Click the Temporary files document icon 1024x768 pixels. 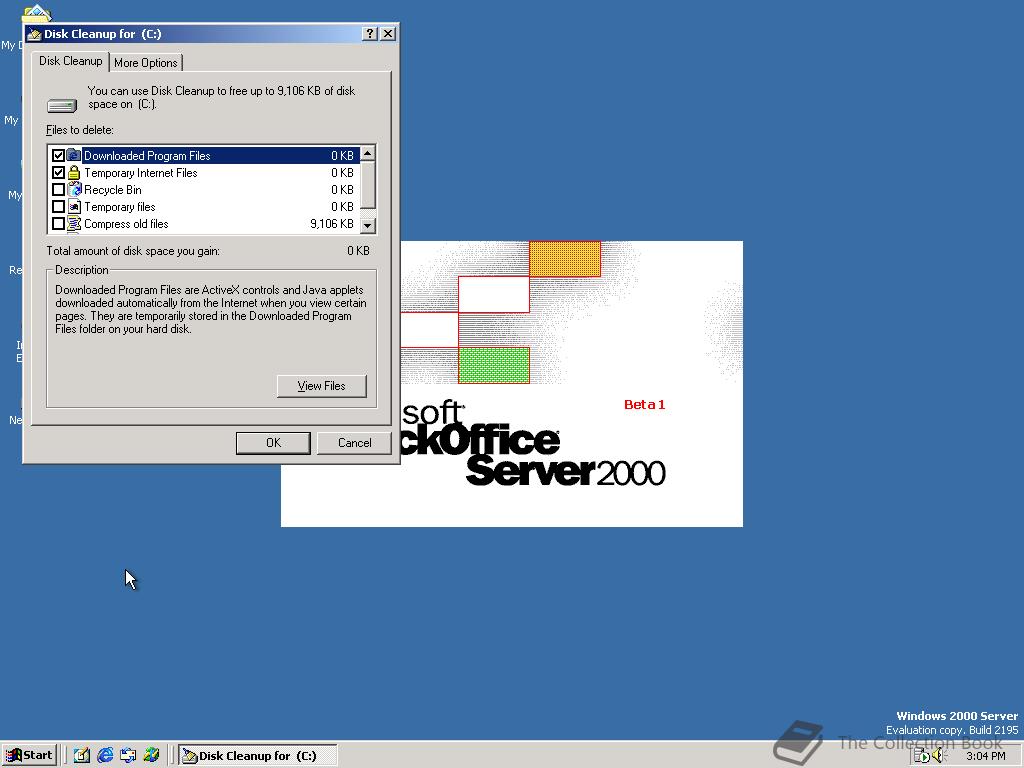point(74,206)
